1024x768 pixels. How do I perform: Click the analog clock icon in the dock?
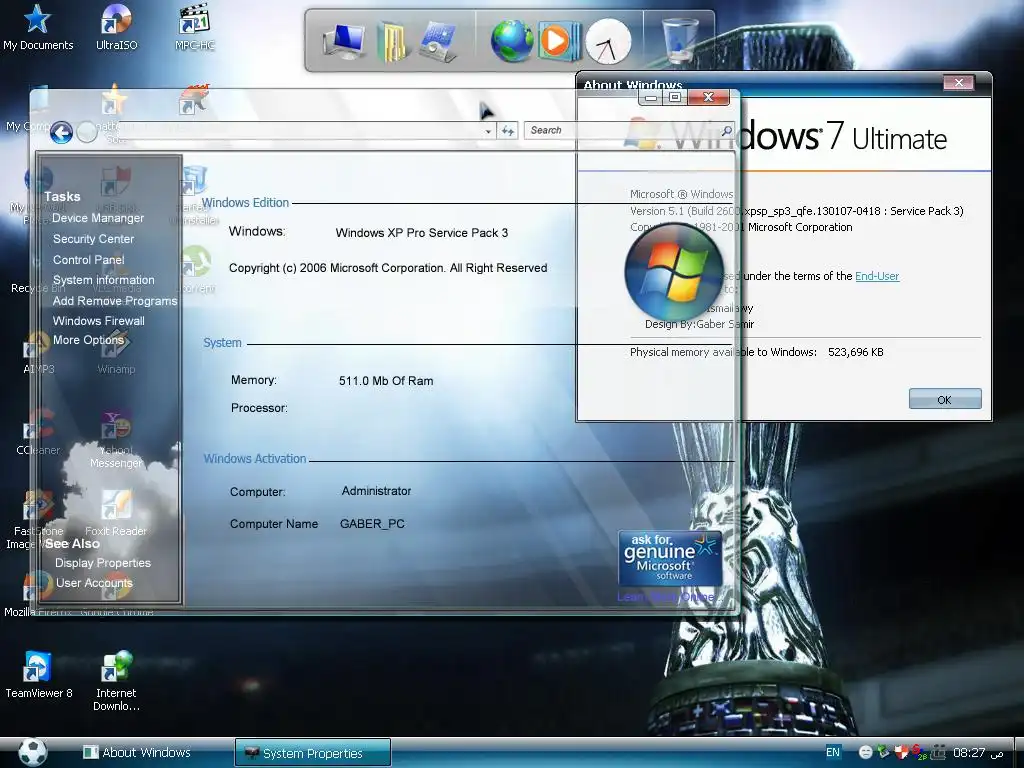point(608,42)
